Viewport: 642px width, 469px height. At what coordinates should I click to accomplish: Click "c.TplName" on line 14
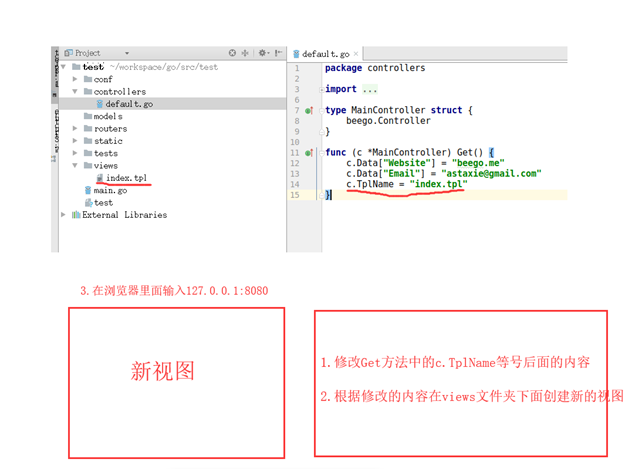(x=370, y=184)
